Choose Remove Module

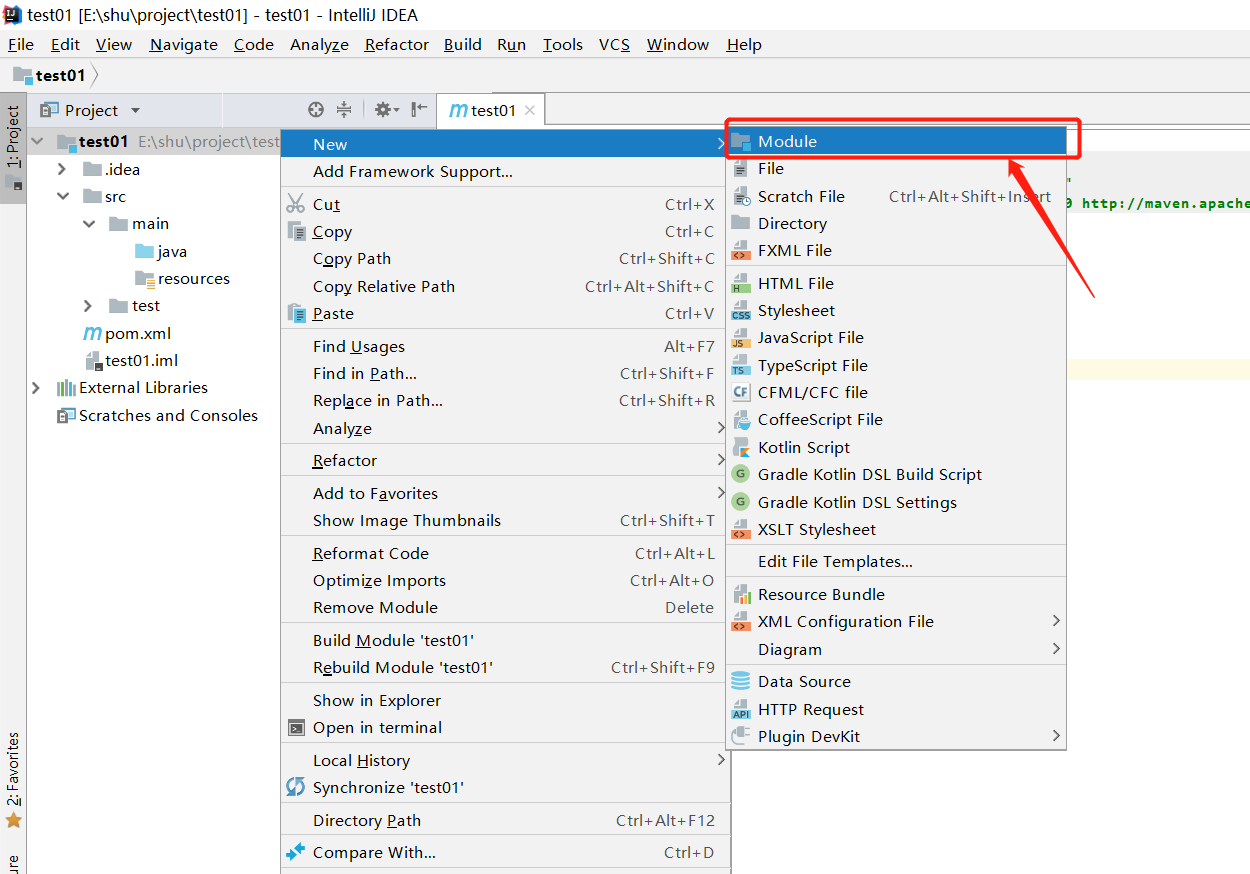(503, 607)
